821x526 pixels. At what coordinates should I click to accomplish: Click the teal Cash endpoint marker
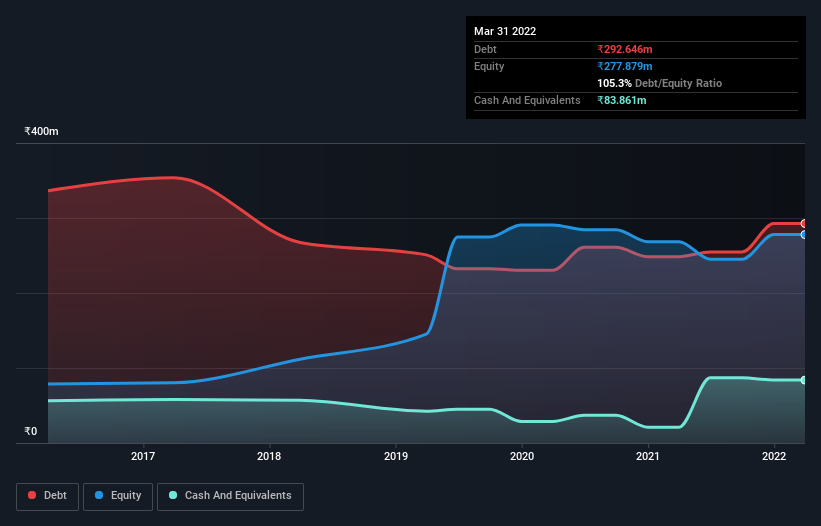coord(804,380)
